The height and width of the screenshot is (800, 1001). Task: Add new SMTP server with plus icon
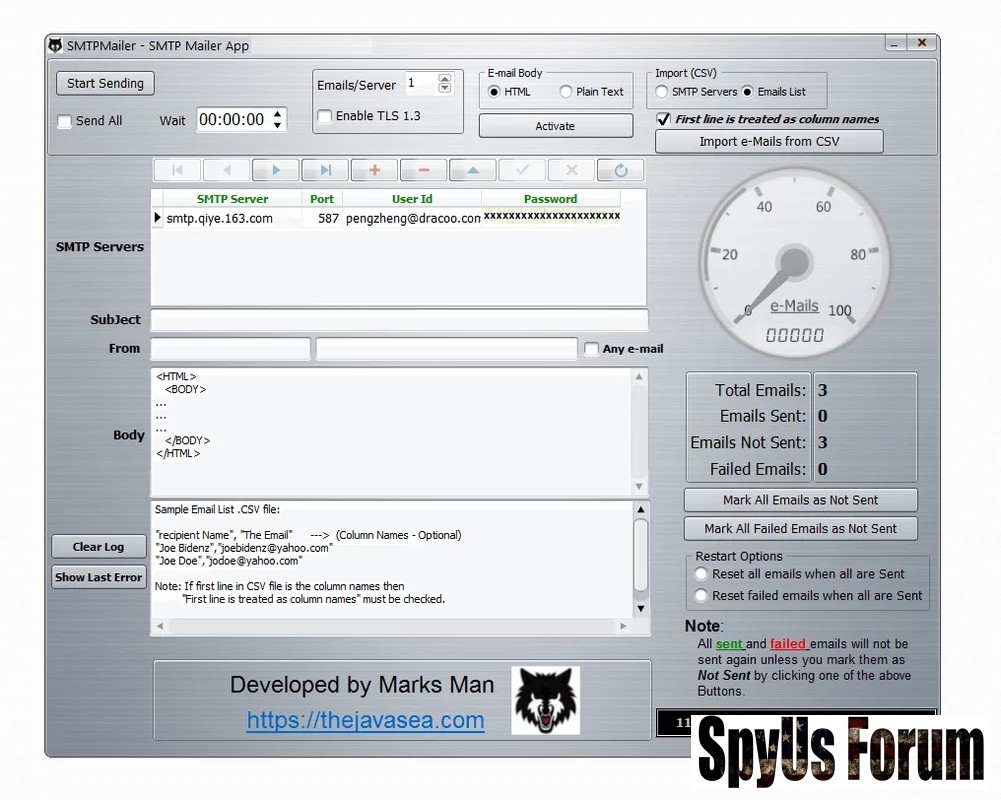(x=374, y=170)
